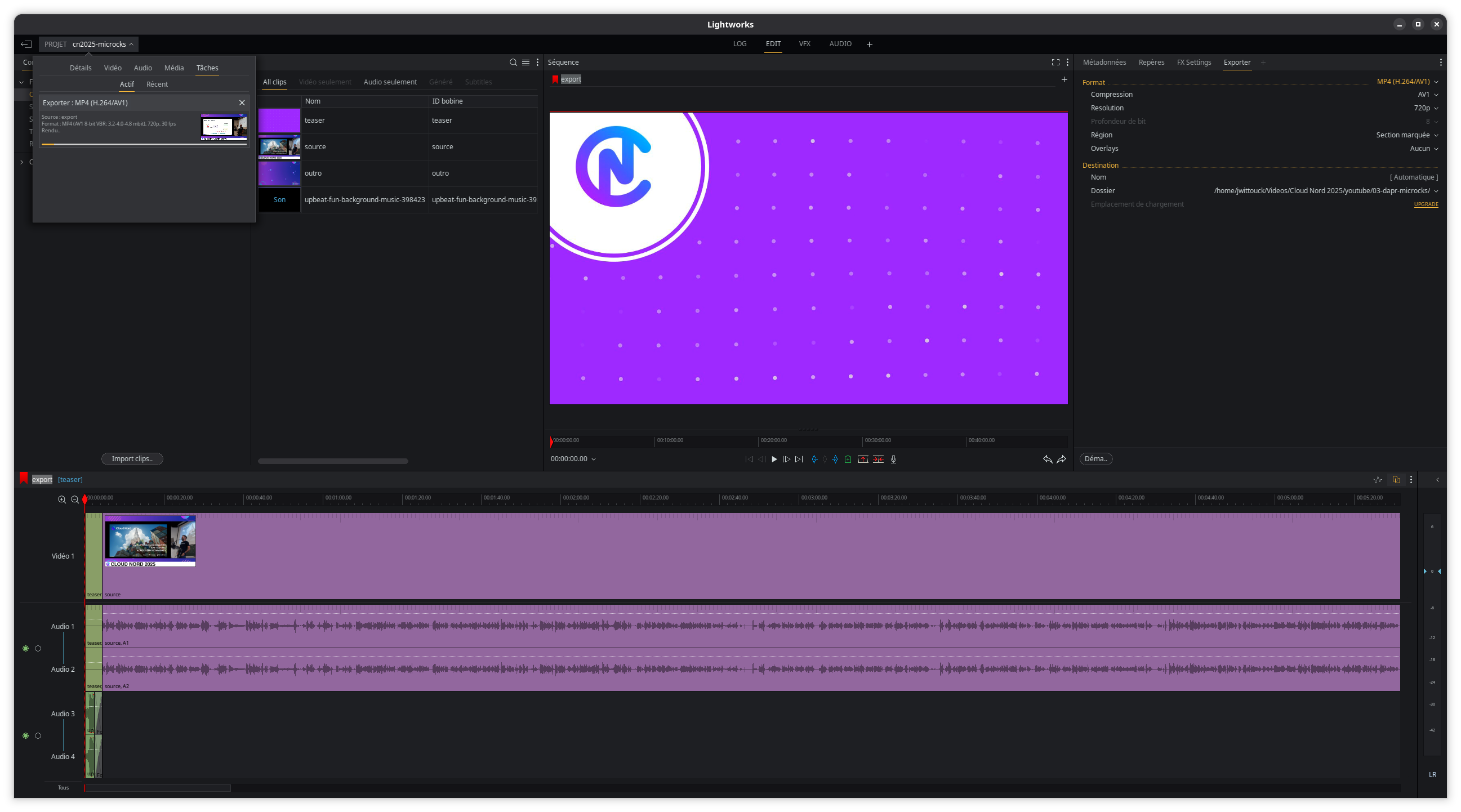Click the microphone voice-over record icon
1461x812 pixels.
(893, 459)
